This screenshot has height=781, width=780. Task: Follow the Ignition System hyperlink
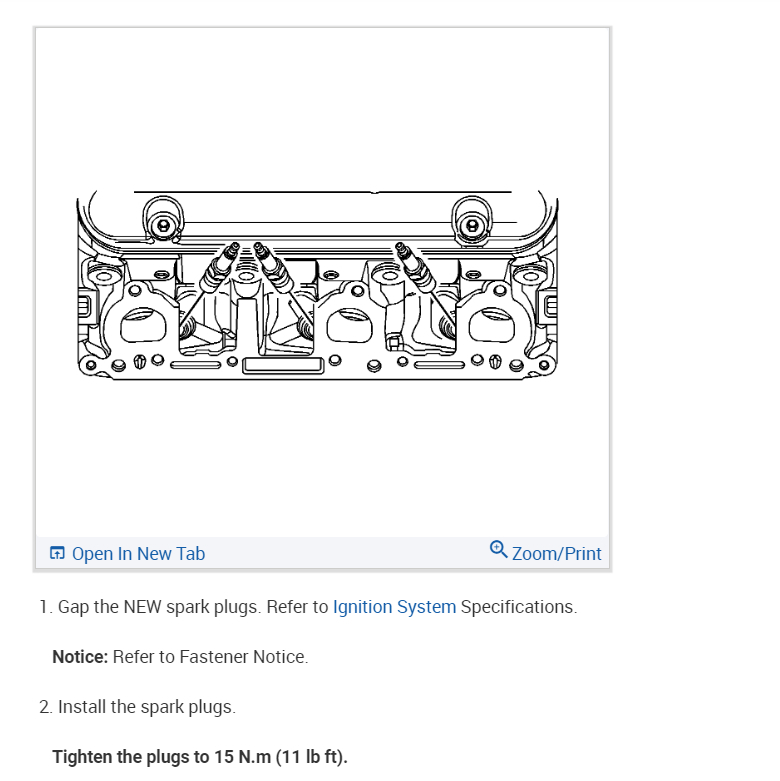point(394,607)
